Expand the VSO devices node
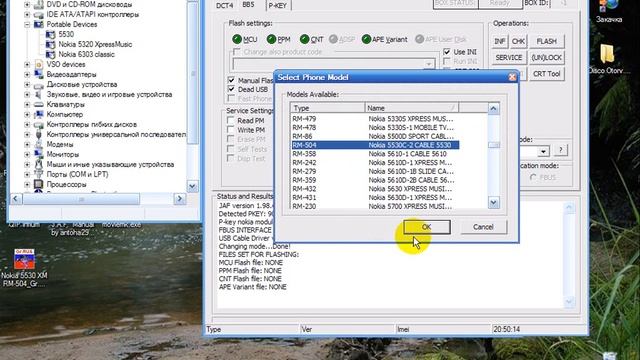This screenshot has width=640, height=360. pos(27,64)
